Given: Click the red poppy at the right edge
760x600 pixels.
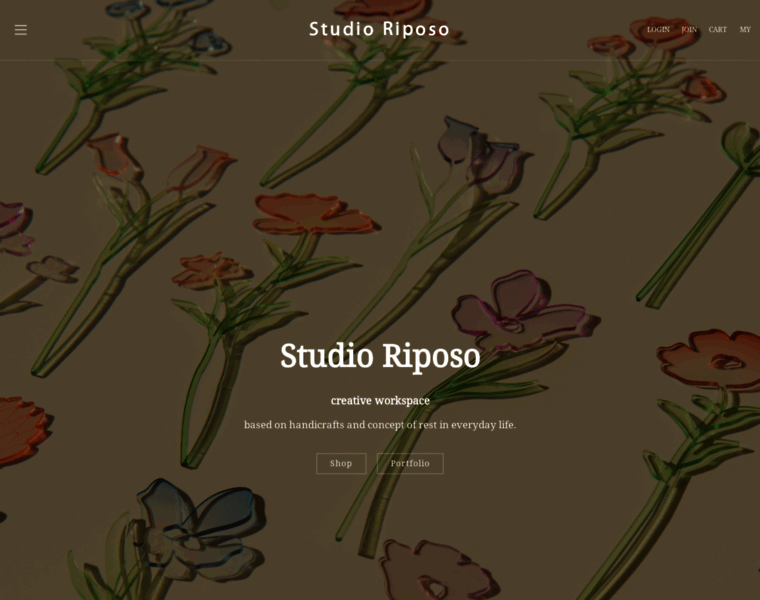Looking at the screenshot, I should pyautogui.click(x=710, y=359).
